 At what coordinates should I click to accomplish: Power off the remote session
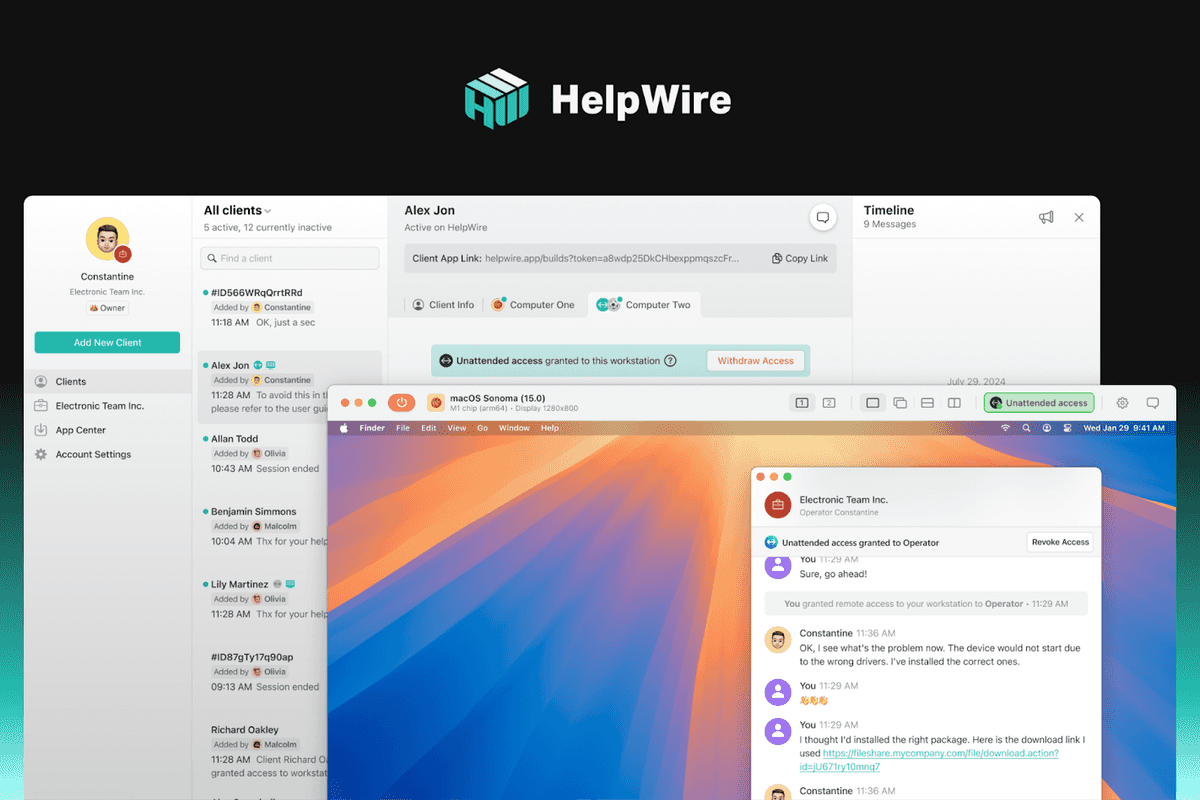click(402, 402)
